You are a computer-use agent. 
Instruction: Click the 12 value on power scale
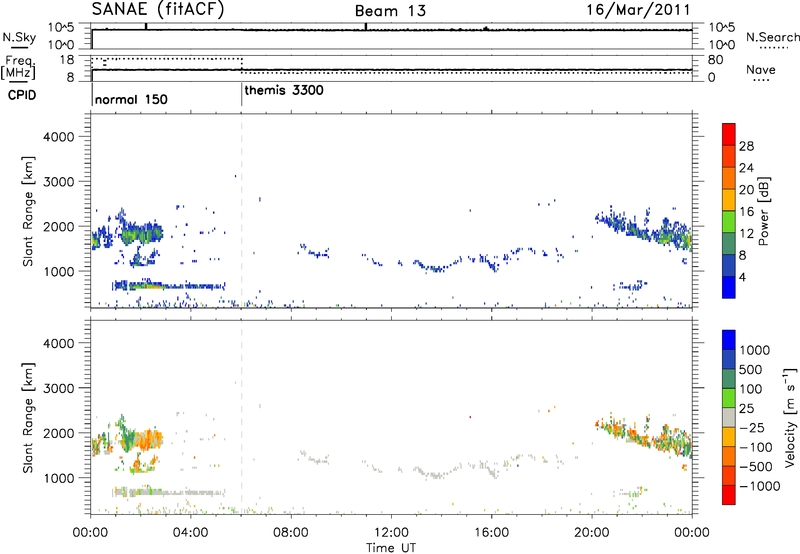point(746,234)
